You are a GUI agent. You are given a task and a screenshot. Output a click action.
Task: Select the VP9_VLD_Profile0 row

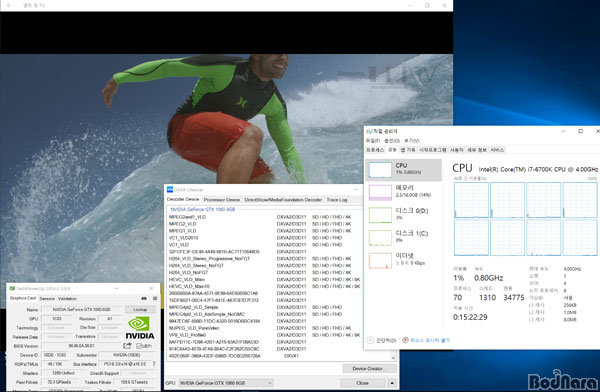pos(263,335)
